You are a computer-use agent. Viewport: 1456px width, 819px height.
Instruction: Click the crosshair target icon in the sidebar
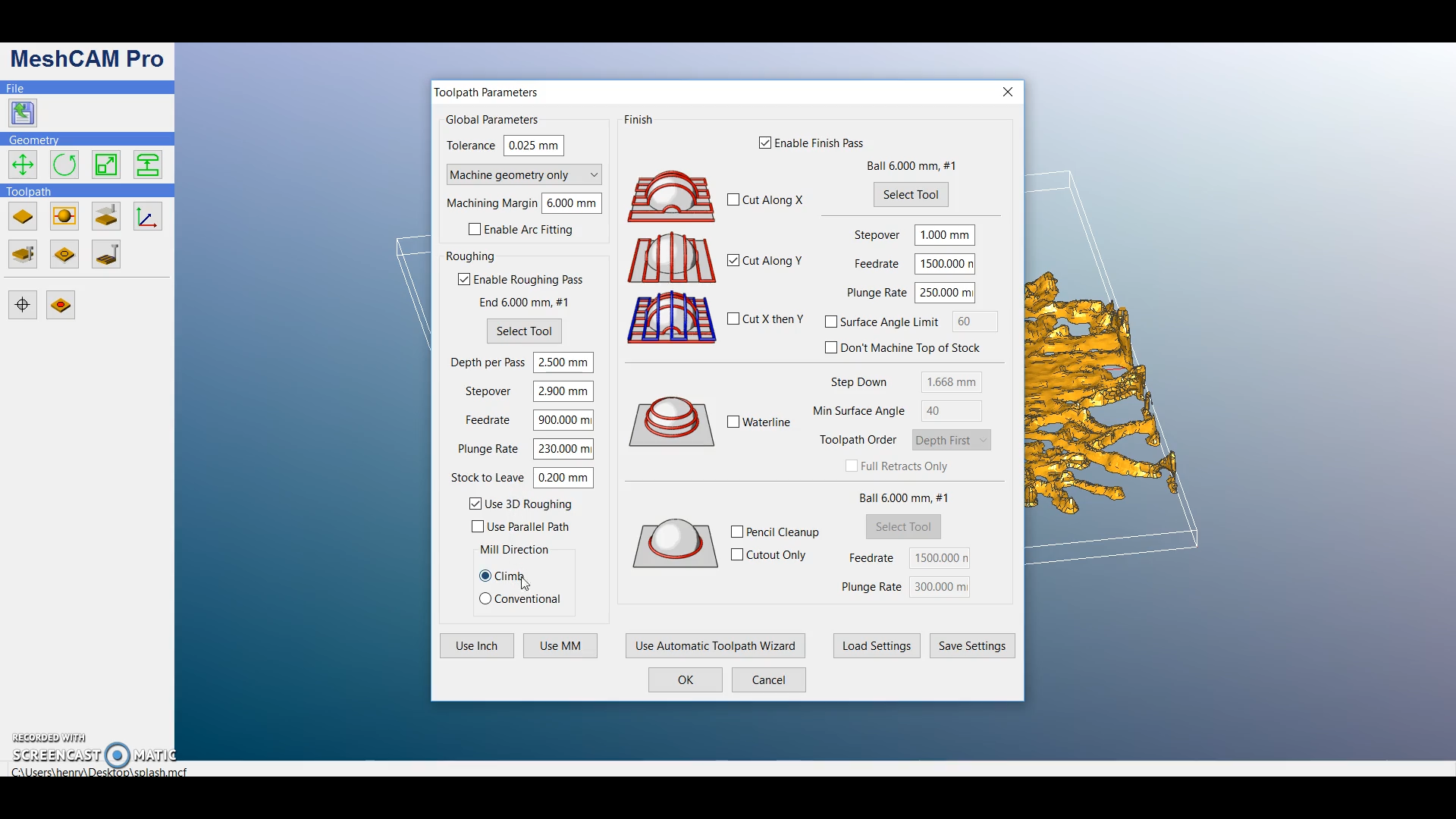23,305
